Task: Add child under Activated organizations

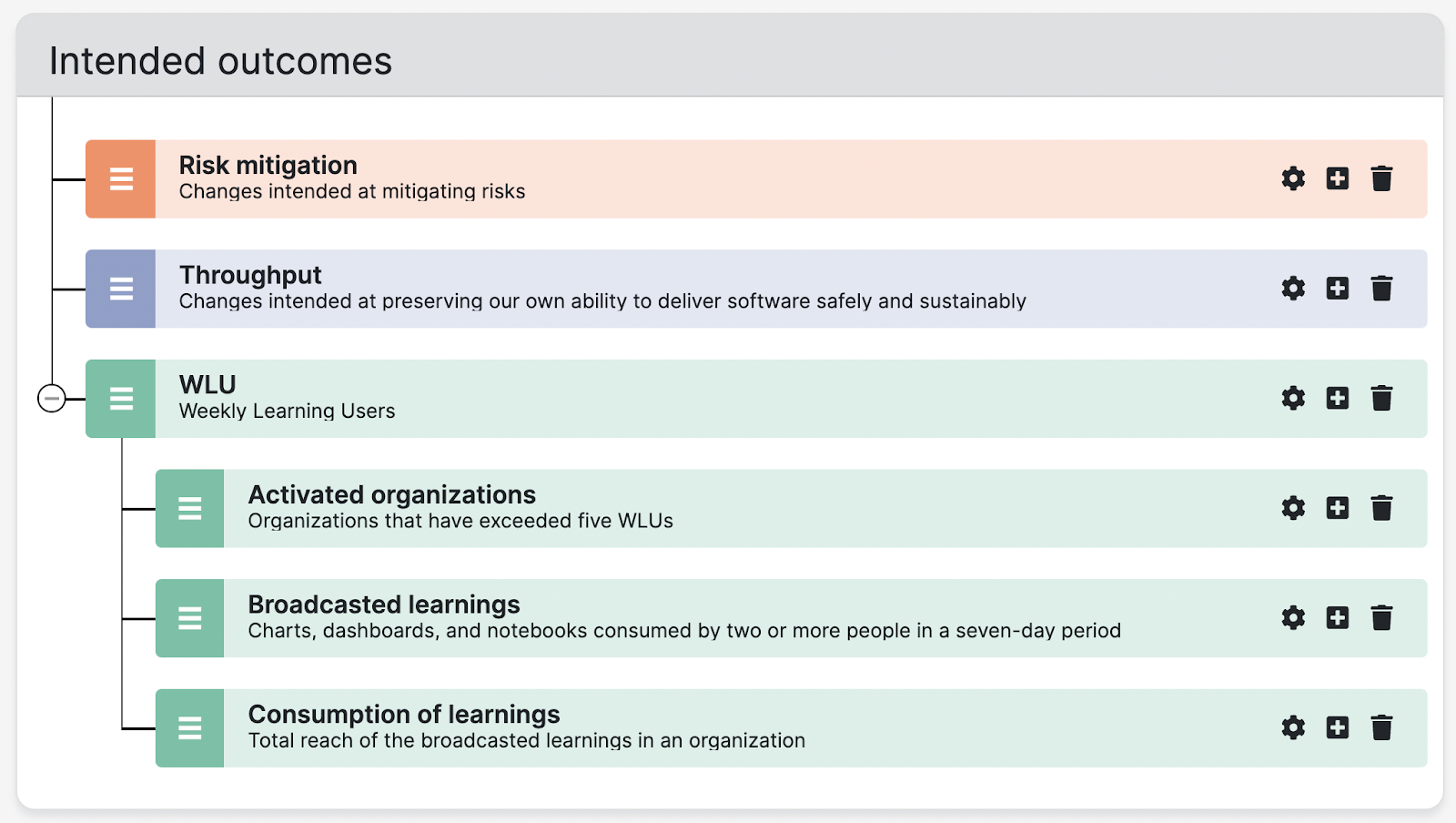Action: click(1338, 508)
